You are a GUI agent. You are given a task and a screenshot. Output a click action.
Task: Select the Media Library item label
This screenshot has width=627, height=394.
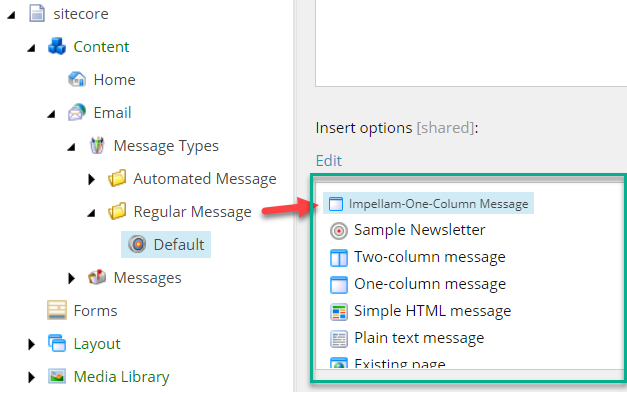[x=121, y=377]
